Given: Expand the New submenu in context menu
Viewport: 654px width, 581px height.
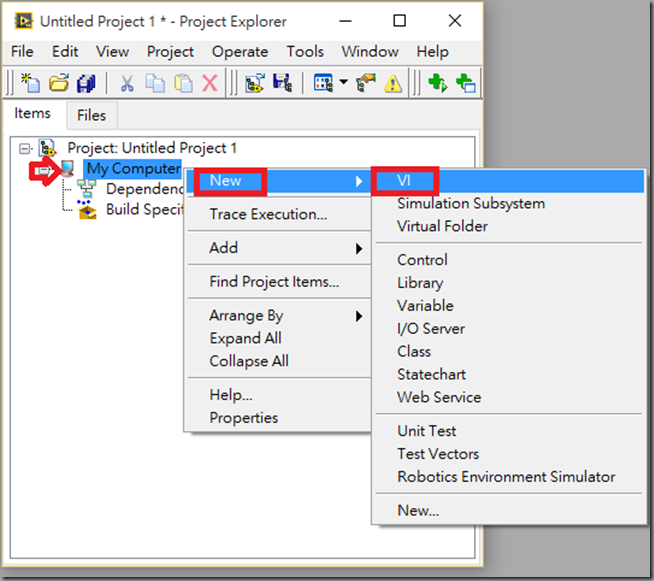Looking at the screenshot, I should (x=278, y=181).
